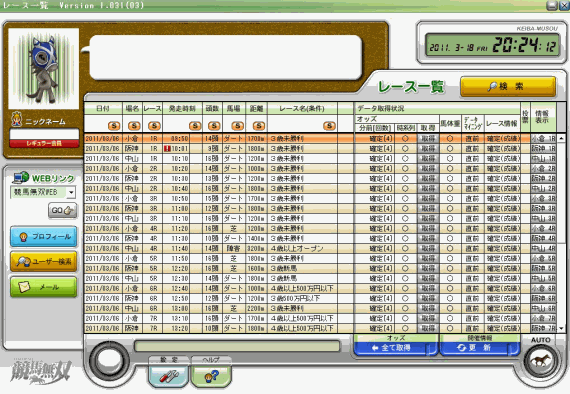Click the yellow 検索 search button

pyautogui.click(x=508, y=86)
